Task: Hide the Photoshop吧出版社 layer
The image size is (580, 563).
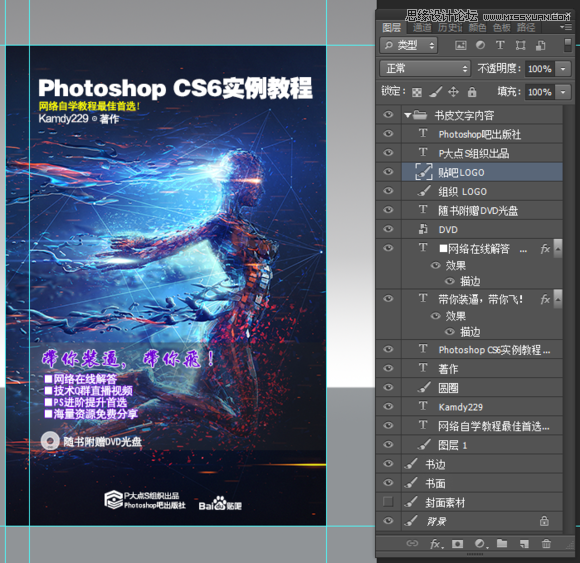Action: click(x=388, y=134)
